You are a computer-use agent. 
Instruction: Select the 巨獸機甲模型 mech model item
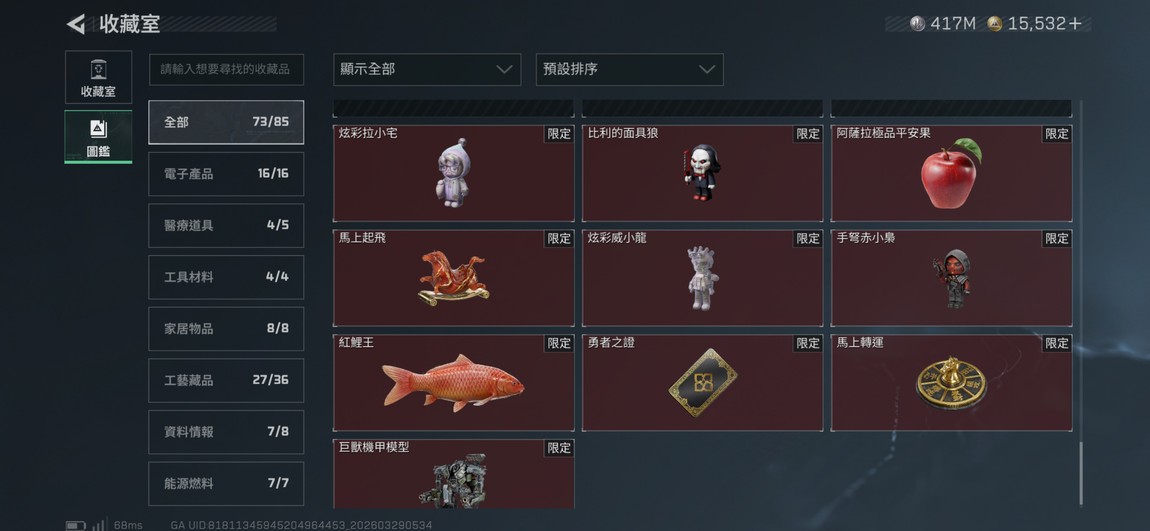453,474
